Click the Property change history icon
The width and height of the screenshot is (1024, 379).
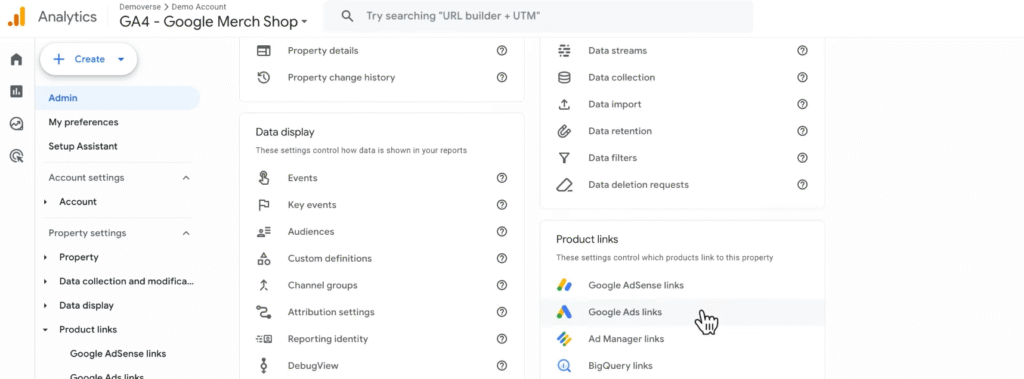263,77
